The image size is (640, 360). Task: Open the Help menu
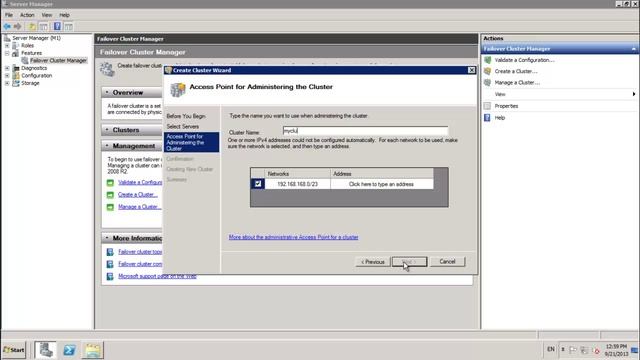coord(64,15)
